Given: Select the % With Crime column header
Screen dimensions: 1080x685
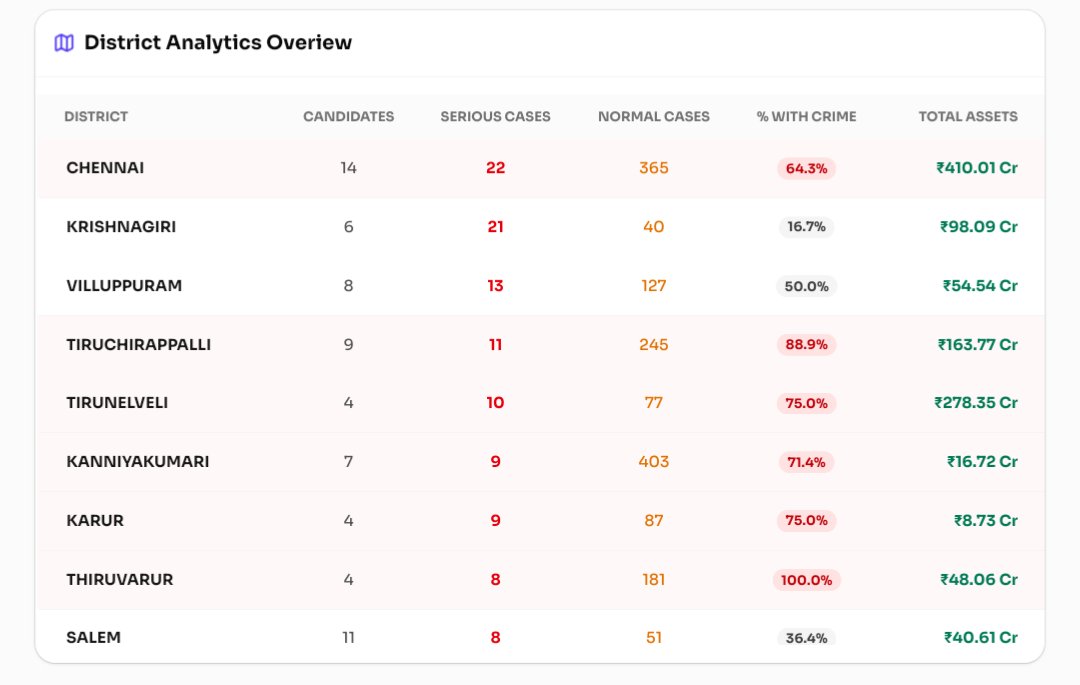Looking at the screenshot, I should coord(806,117).
